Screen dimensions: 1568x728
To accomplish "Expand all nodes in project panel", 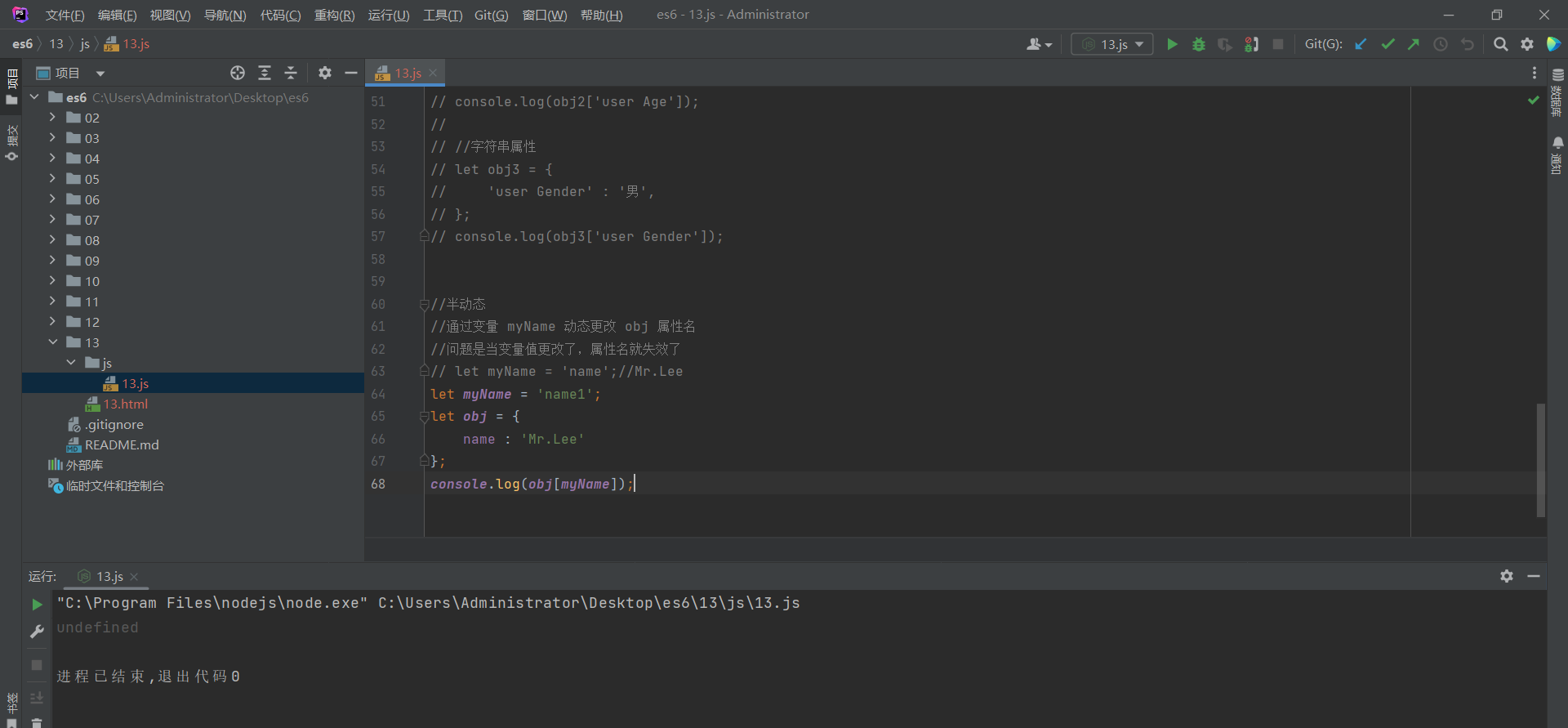I will coord(265,73).
